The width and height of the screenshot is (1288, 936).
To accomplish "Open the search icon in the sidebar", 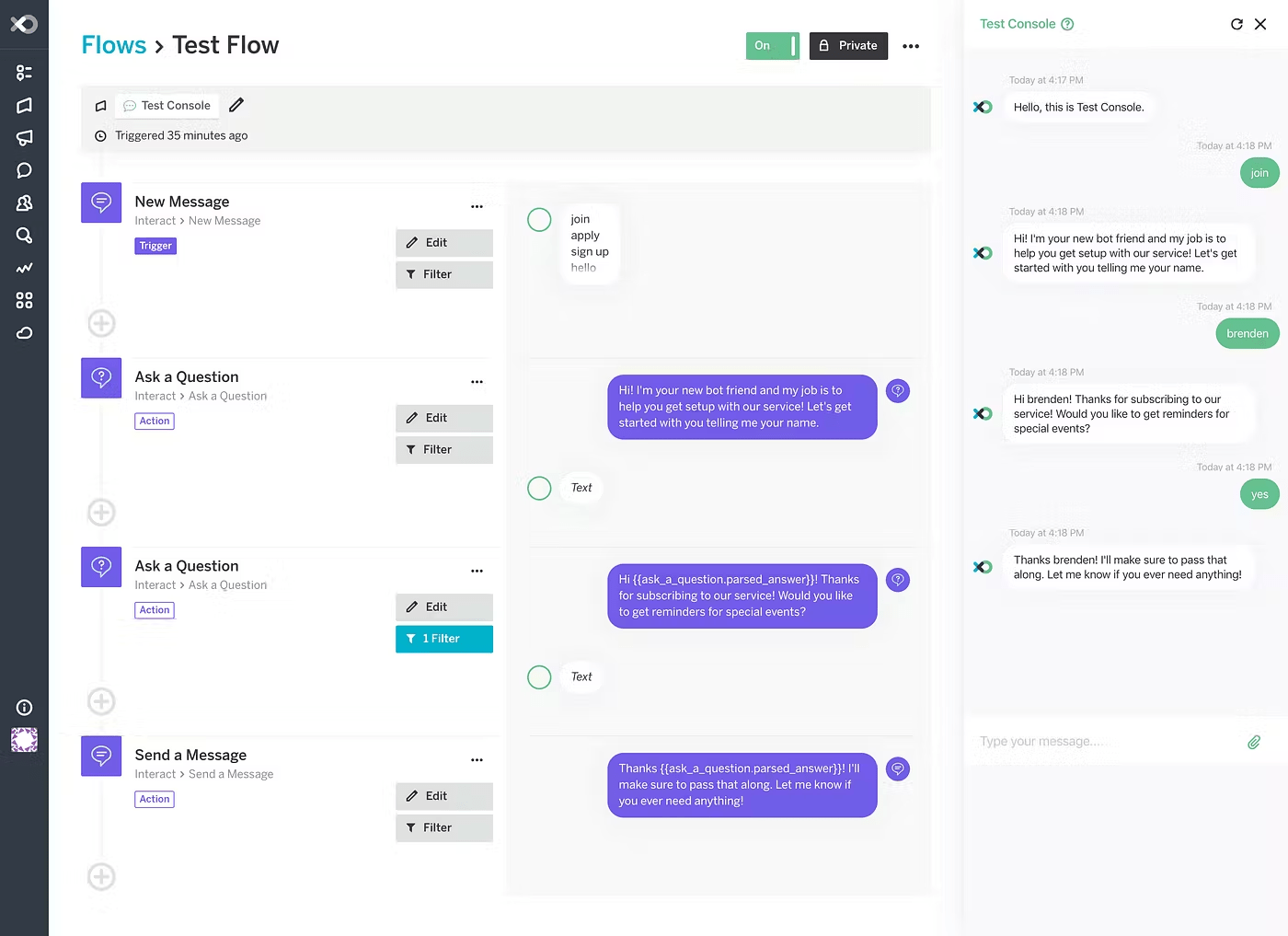I will click(x=24, y=236).
